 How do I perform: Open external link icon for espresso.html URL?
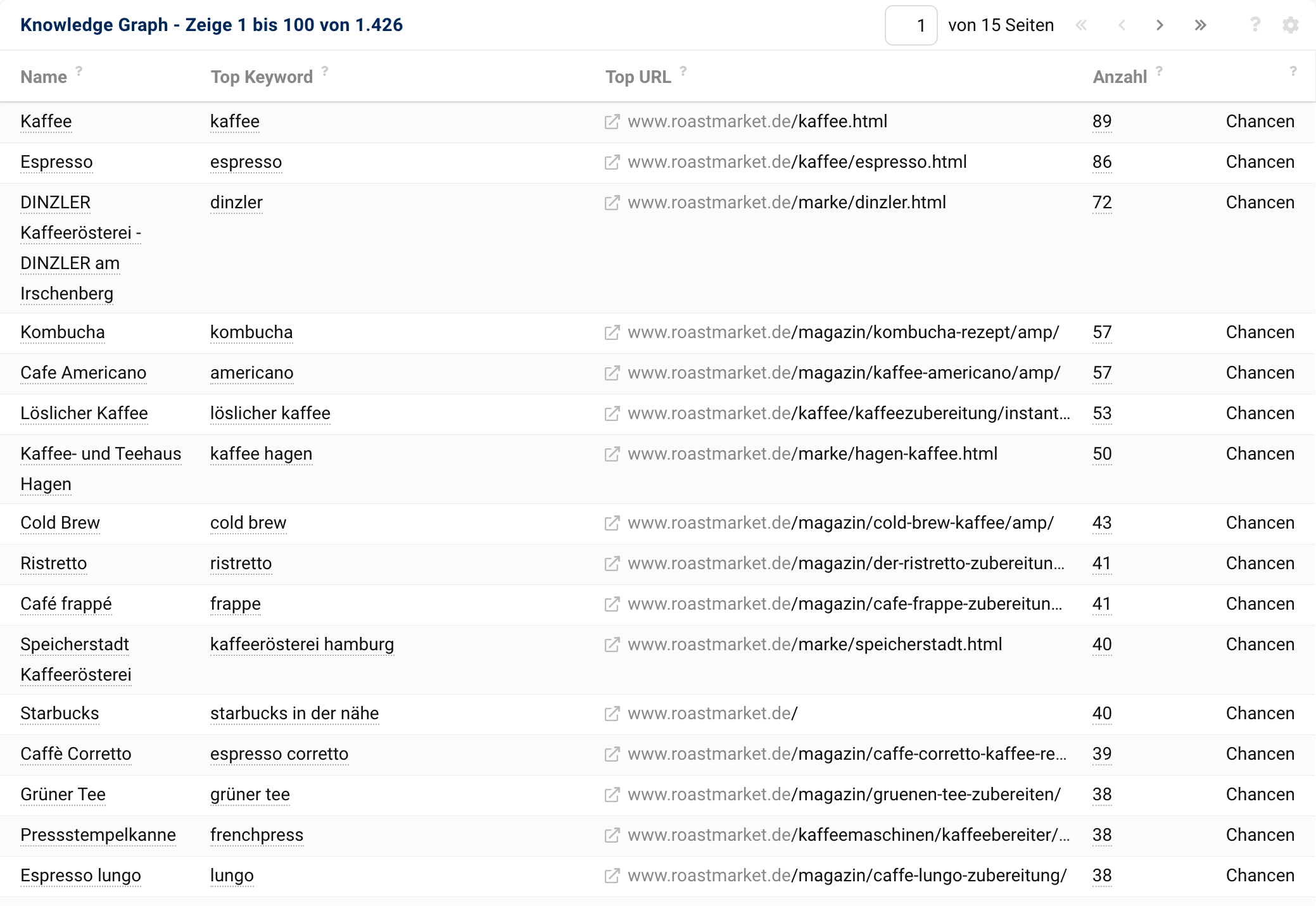pyautogui.click(x=612, y=162)
